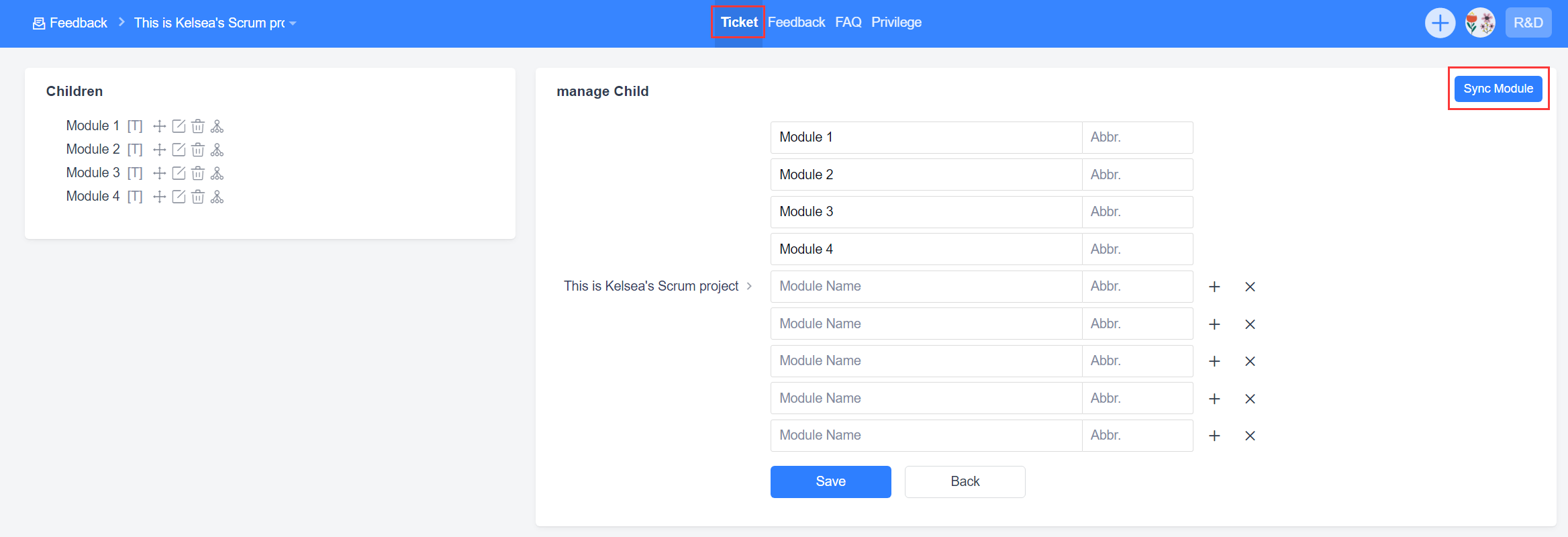Screen dimensions: 1568x537
Task: Click the blue plus create button in header
Action: [1440, 23]
